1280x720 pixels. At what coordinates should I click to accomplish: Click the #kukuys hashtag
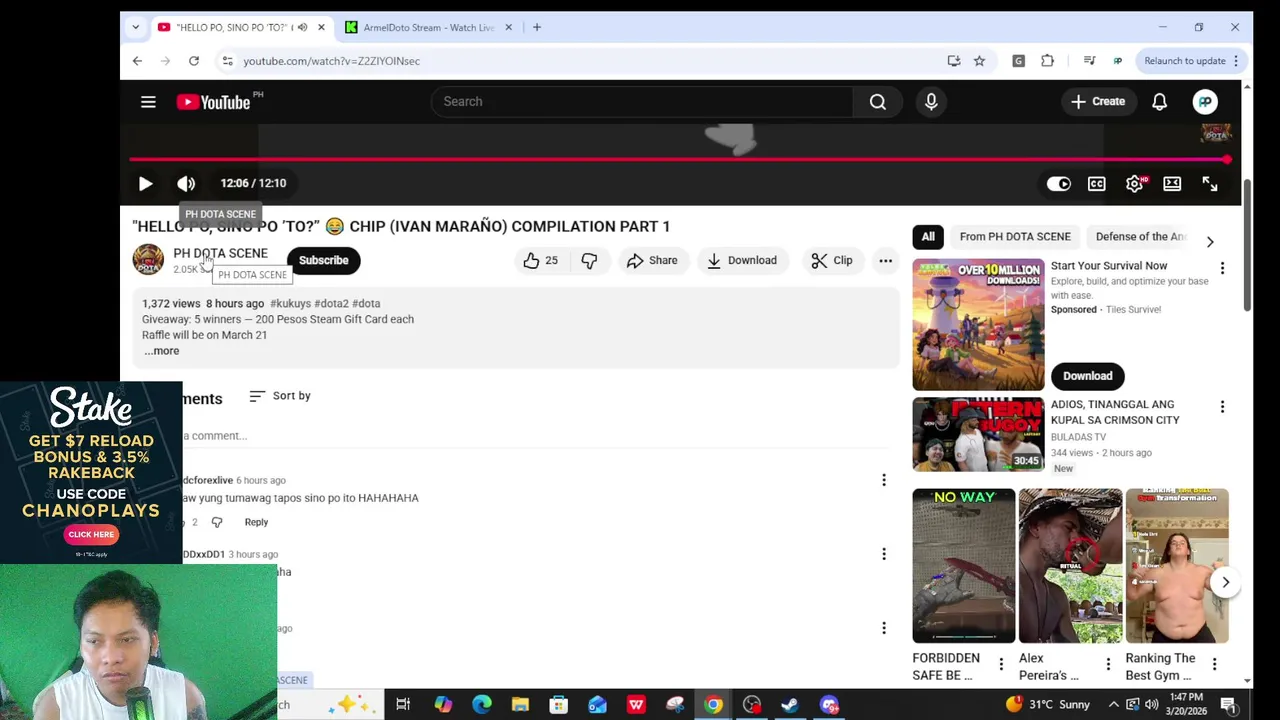pyautogui.click(x=290, y=303)
